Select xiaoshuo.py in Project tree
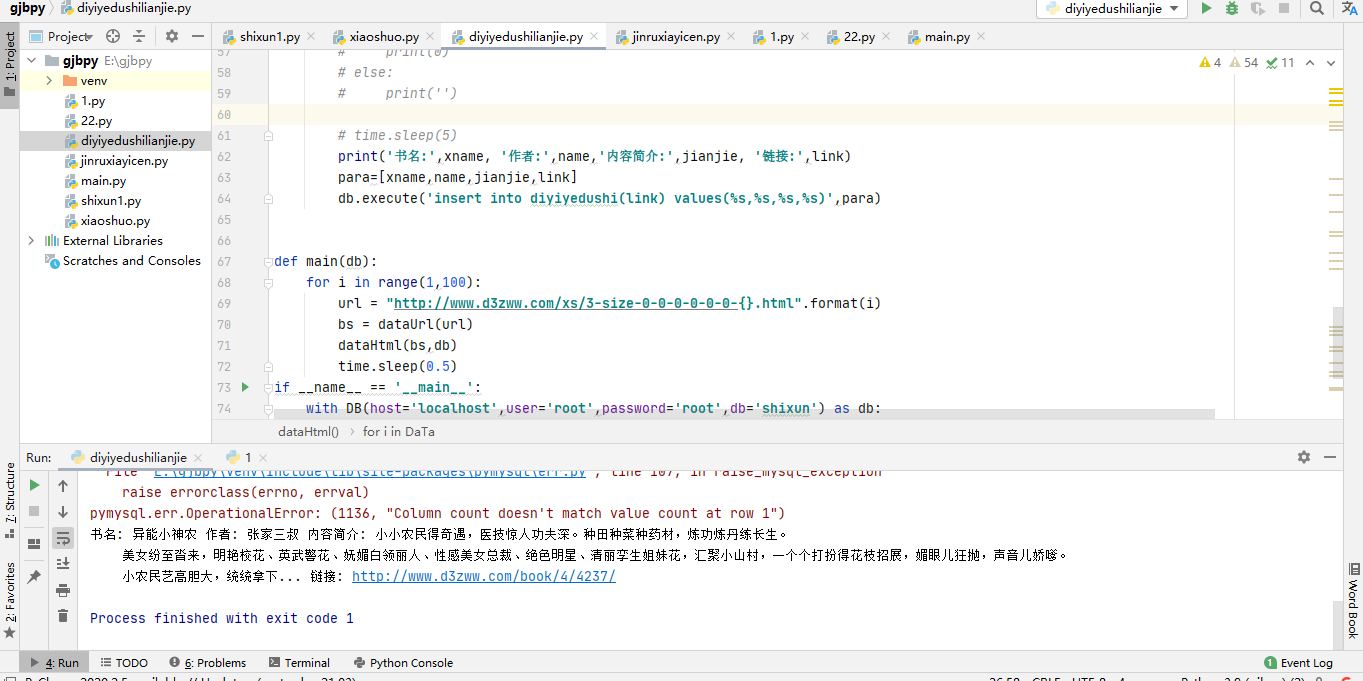 pos(115,221)
